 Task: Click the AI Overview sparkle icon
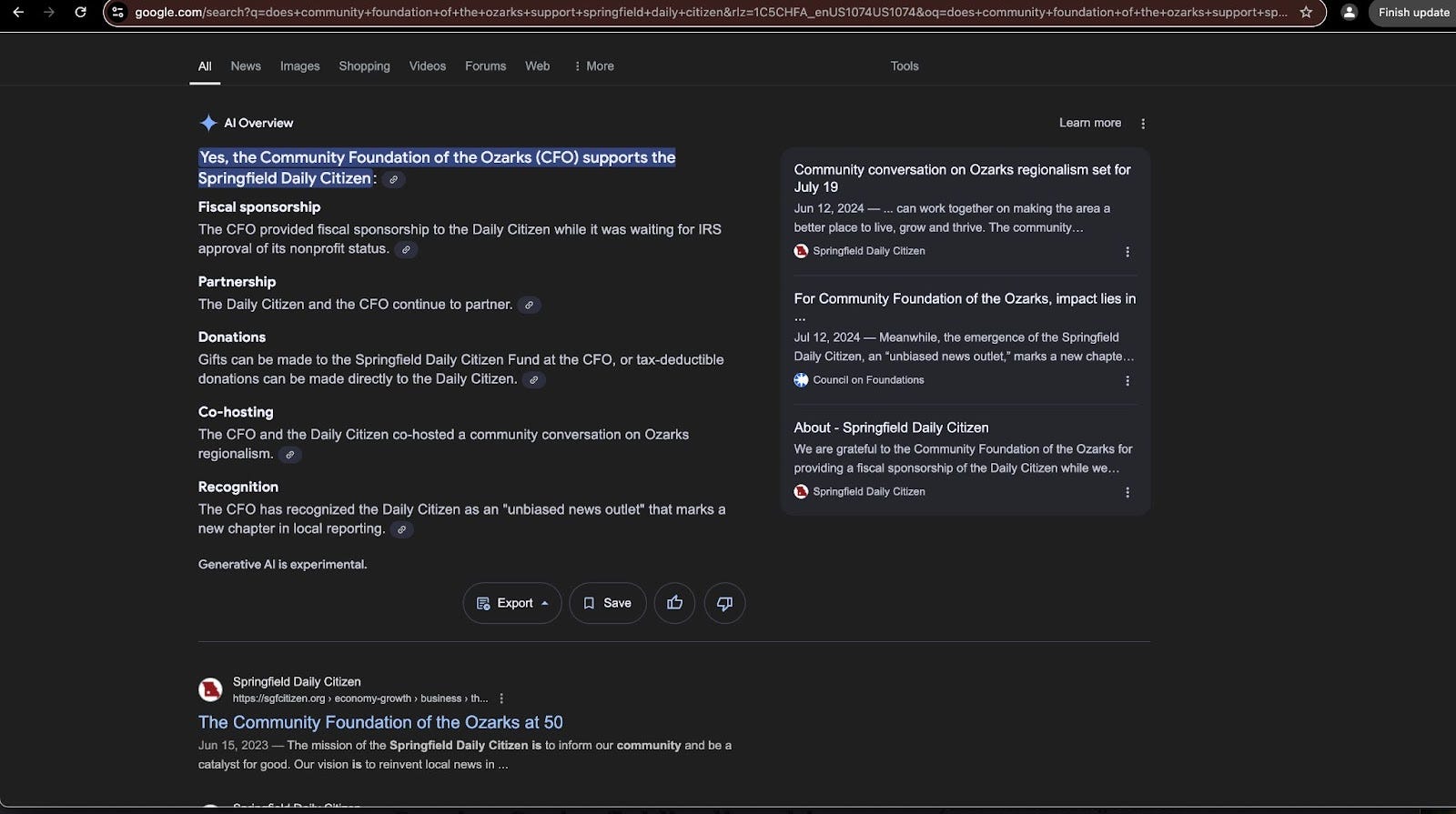click(x=208, y=123)
